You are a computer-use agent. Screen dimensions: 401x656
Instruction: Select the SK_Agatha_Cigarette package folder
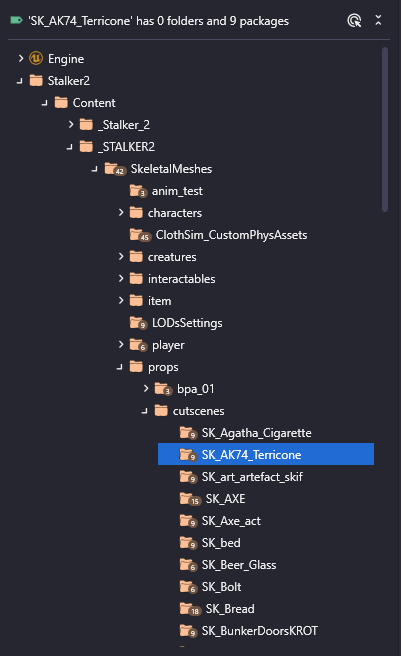[x=245, y=433]
